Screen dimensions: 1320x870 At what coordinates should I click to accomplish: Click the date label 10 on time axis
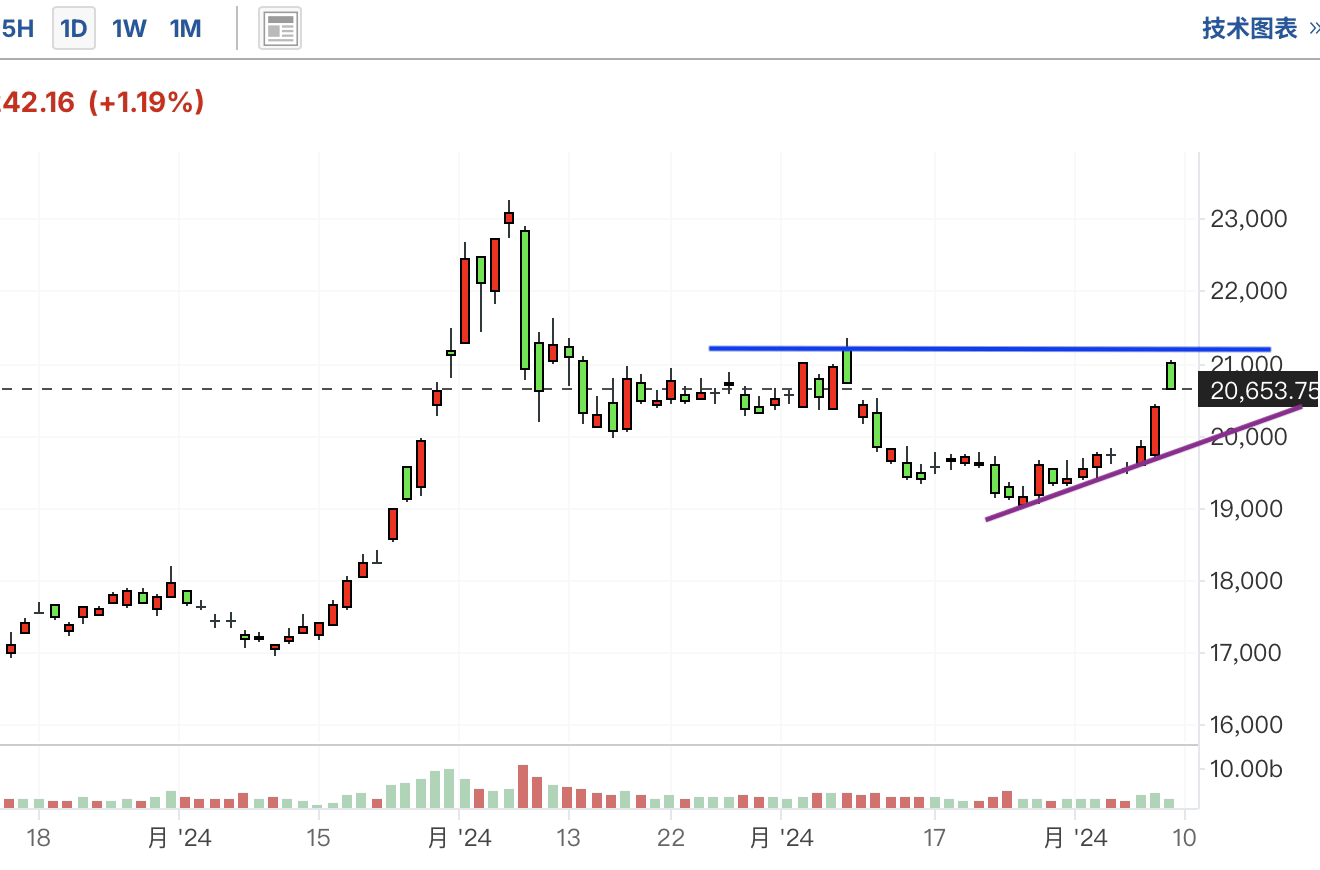(1184, 837)
